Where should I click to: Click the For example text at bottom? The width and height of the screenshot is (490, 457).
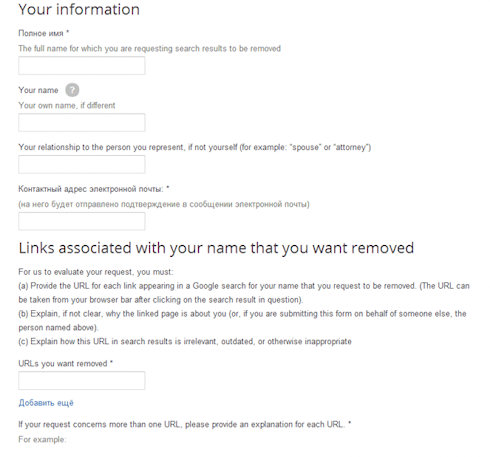point(42,439)
